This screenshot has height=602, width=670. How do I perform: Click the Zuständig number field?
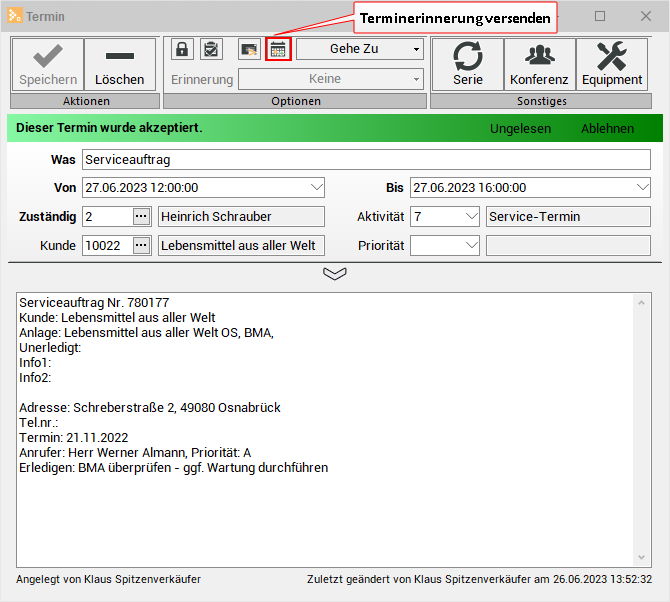click(x=108, y=217)
